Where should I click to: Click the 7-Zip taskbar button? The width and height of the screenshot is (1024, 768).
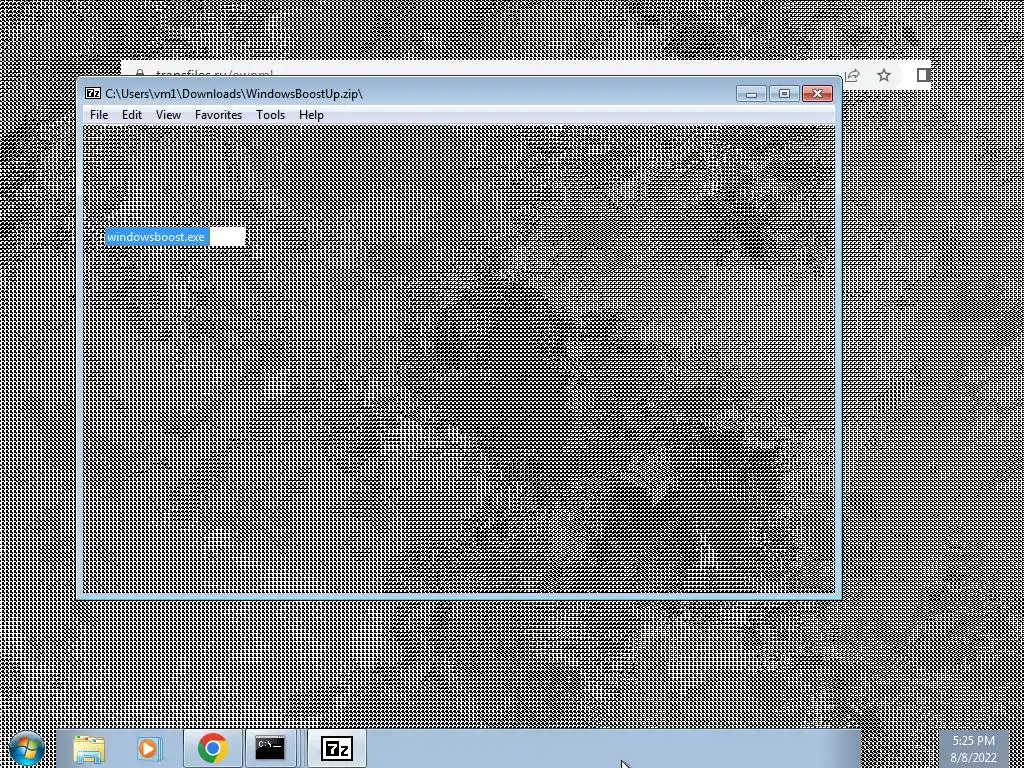click(337, 748)
